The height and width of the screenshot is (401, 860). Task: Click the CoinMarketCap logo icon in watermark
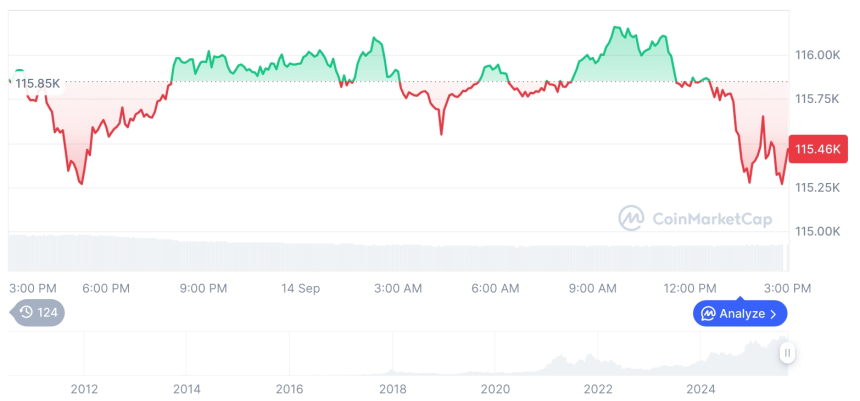point(631,217)
